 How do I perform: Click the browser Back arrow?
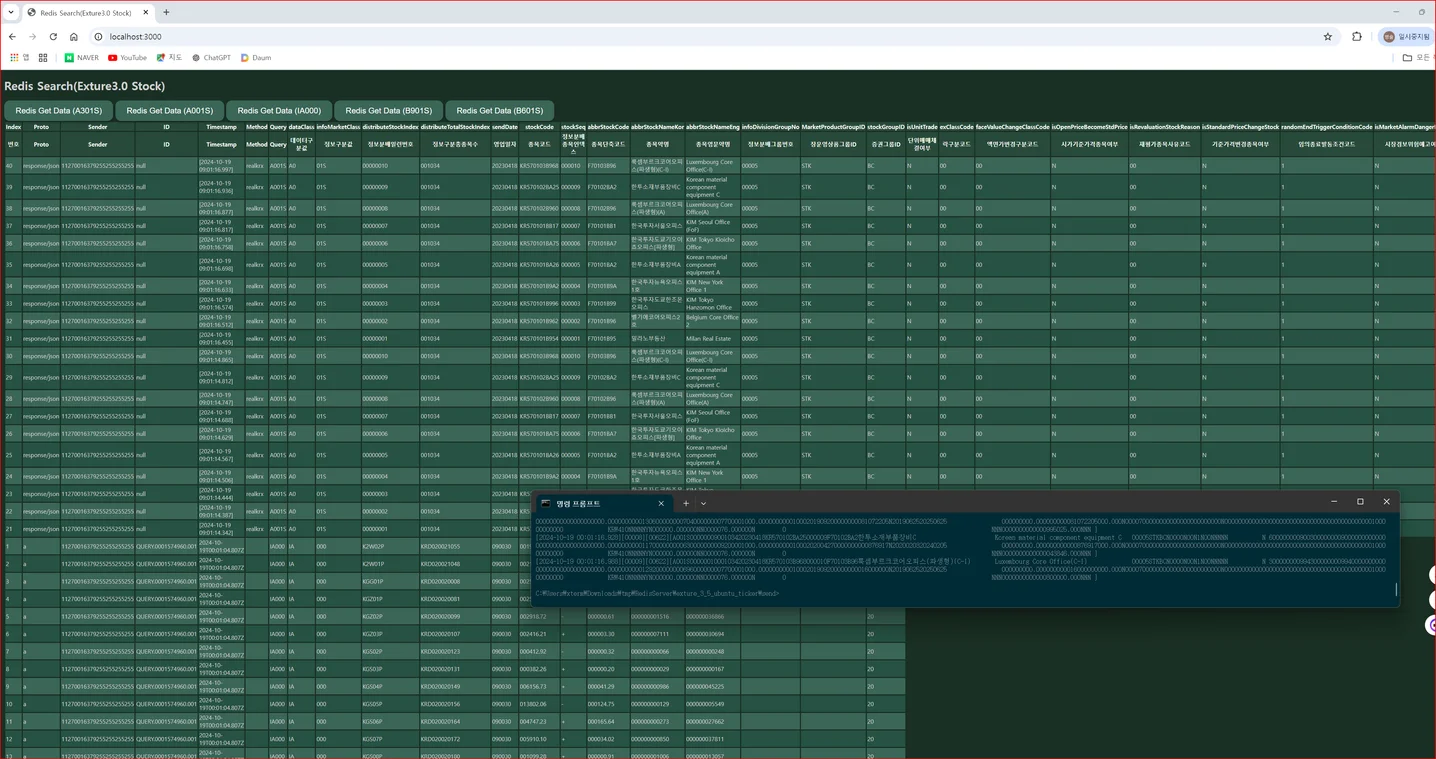pyautogui.click(x=12, y=37)
